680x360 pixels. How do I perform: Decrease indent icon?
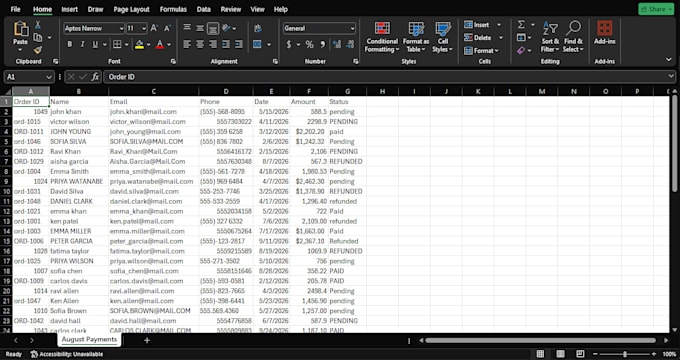226,44
